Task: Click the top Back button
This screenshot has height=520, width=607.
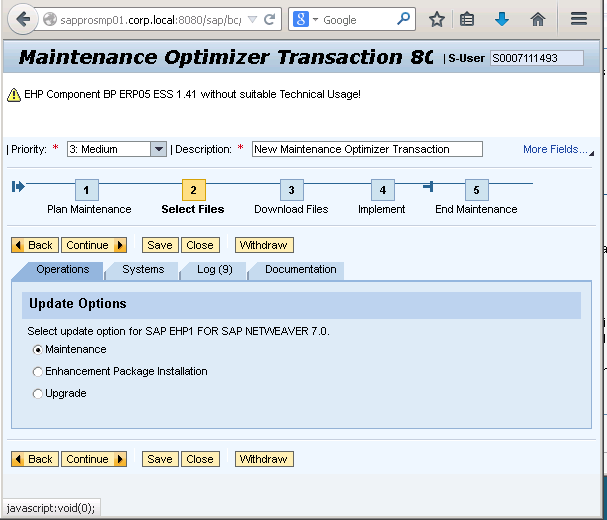Action: click(35, 245)
